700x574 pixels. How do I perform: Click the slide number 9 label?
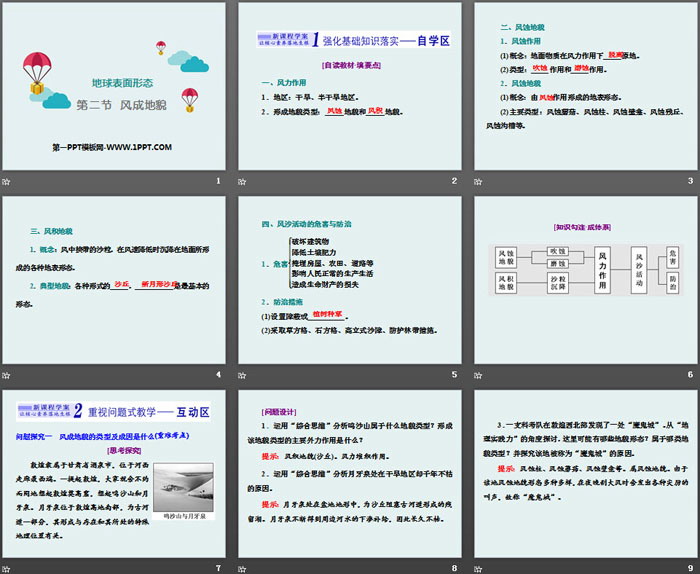click(690, 568)
